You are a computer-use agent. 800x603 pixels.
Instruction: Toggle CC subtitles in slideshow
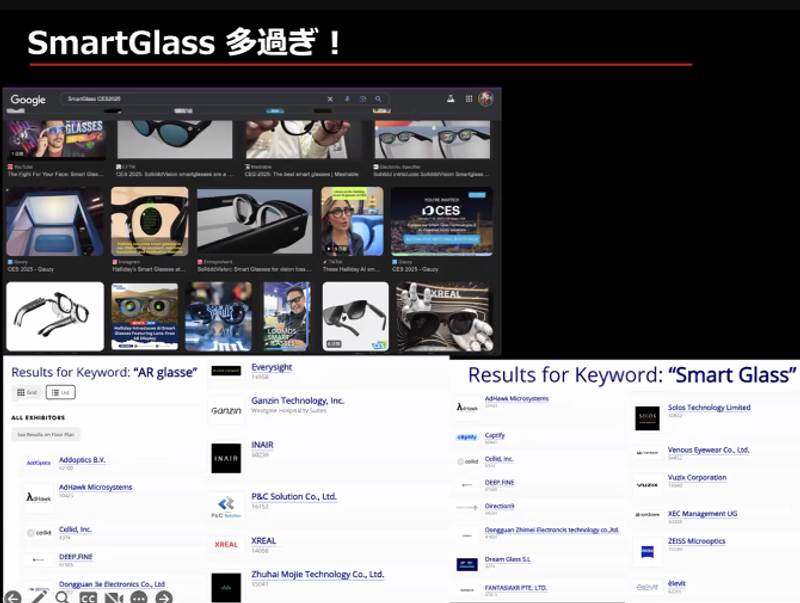pos(88,598)
